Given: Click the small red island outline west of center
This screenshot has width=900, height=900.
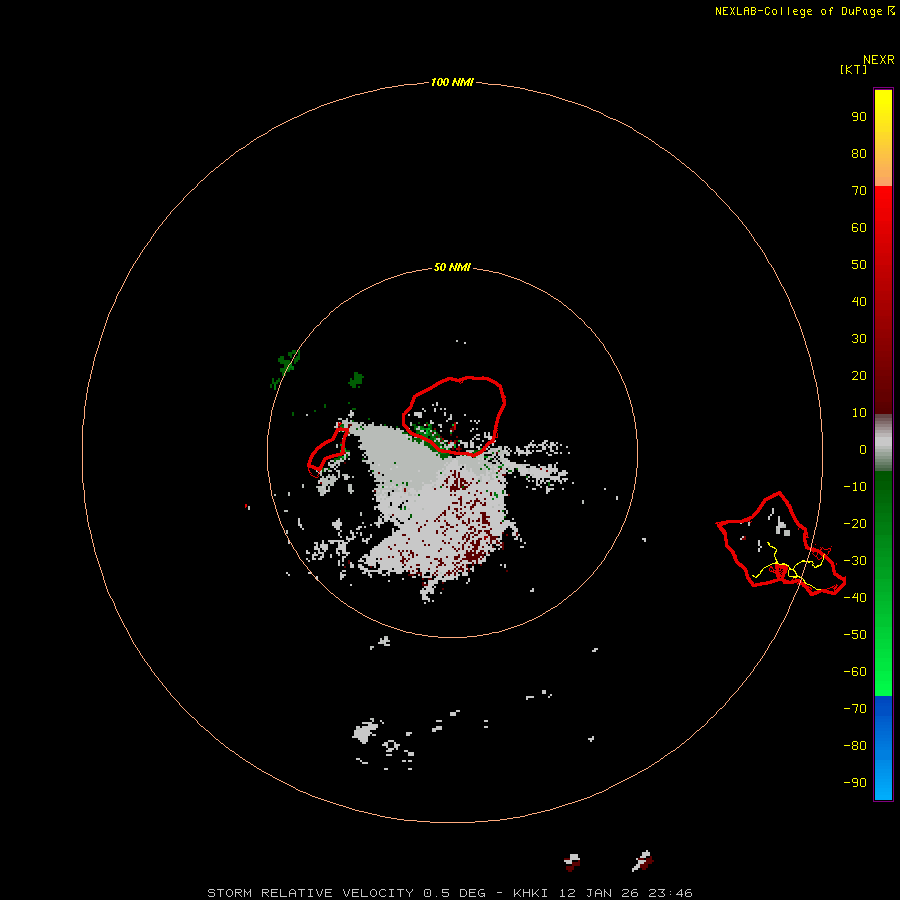Looking at the screenshot, I should [x=328, y=451].
